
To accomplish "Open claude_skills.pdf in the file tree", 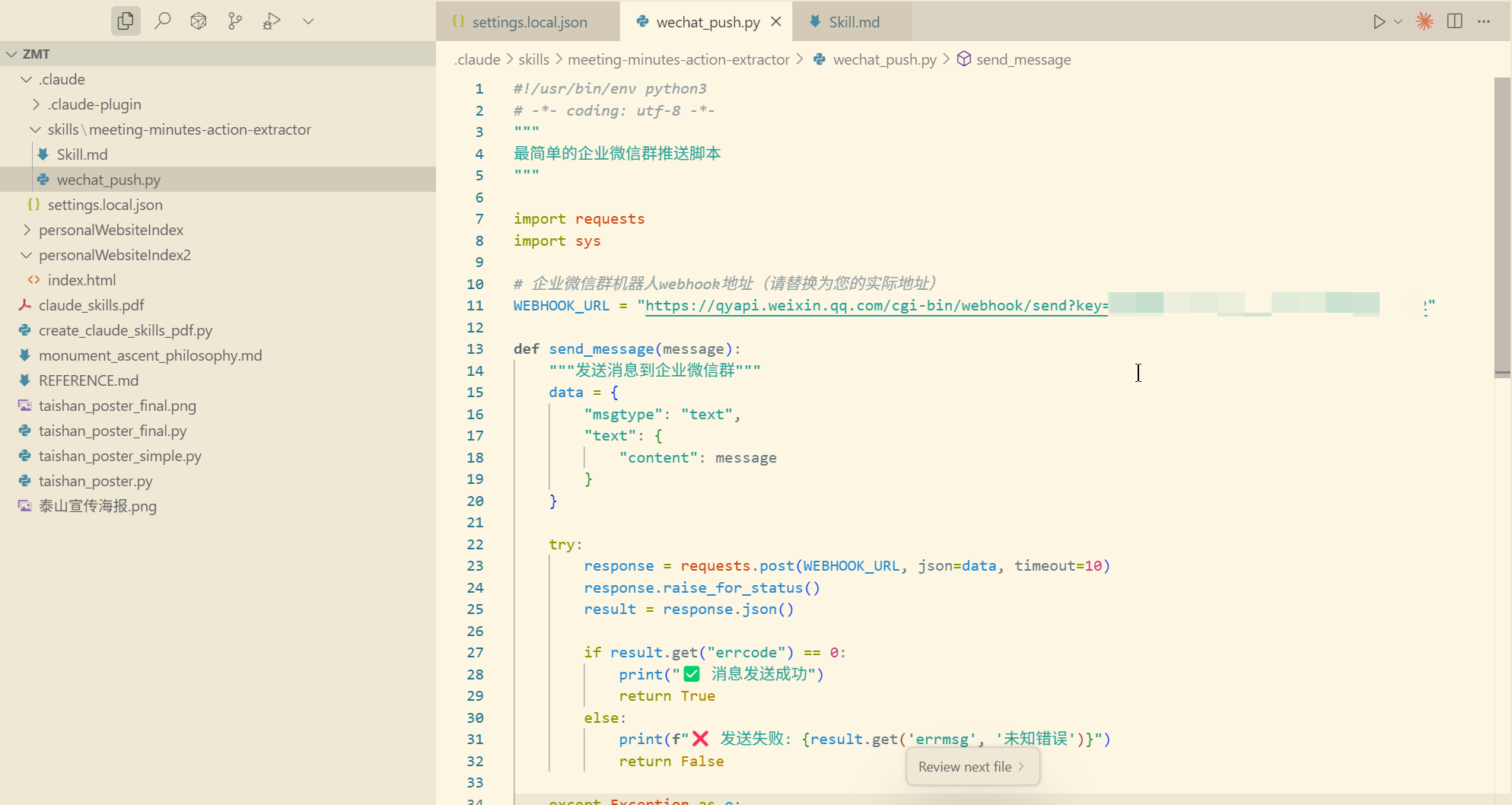I will (91, 305).
